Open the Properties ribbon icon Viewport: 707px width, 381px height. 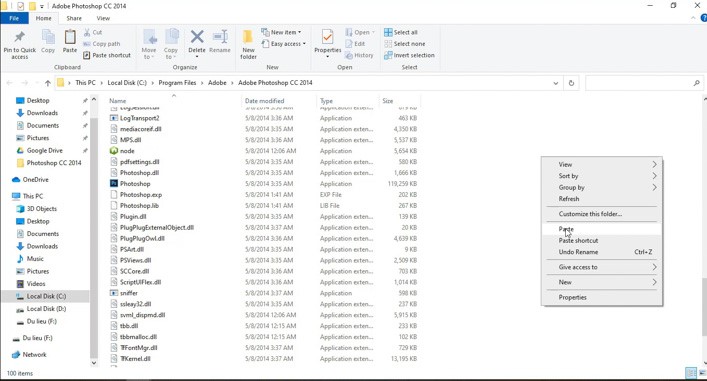click(x=328, y=37)
